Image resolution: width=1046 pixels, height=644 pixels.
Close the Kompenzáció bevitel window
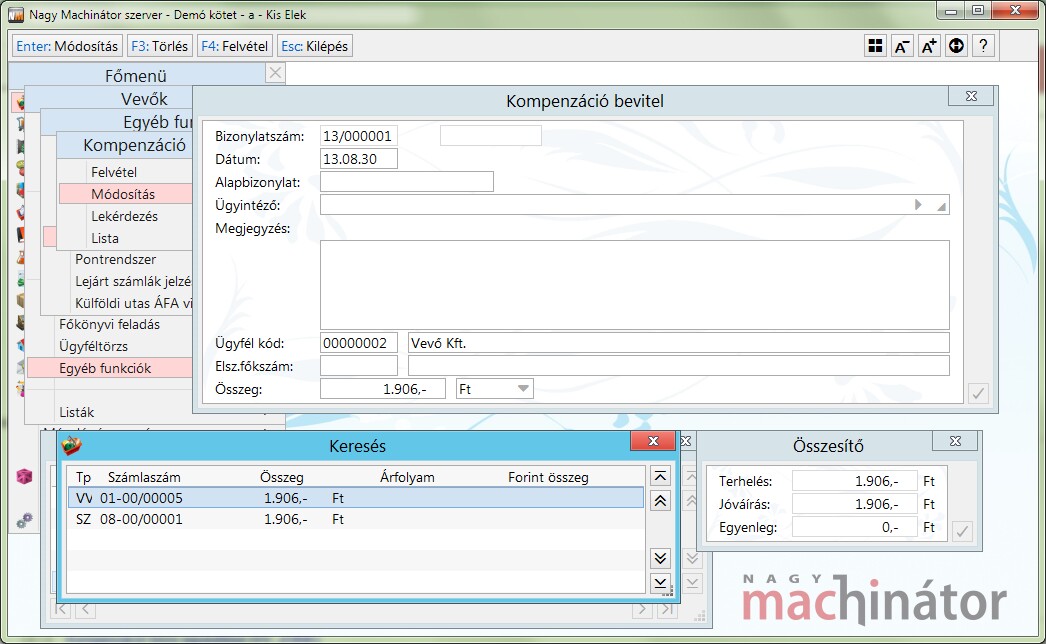(971, 96)
